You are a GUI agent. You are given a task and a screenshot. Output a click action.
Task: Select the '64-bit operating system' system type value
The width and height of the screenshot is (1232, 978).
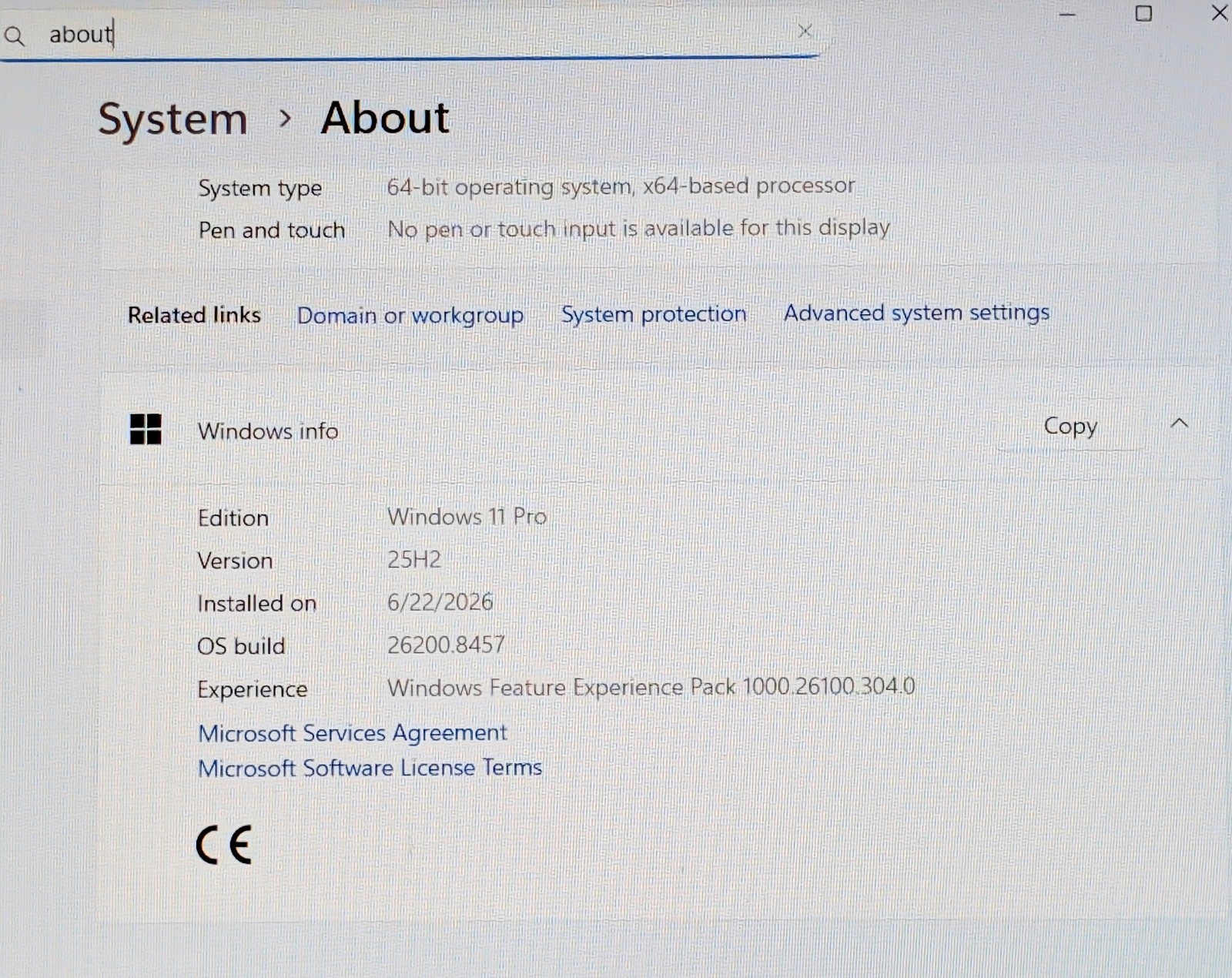click(x=621, y=186)
